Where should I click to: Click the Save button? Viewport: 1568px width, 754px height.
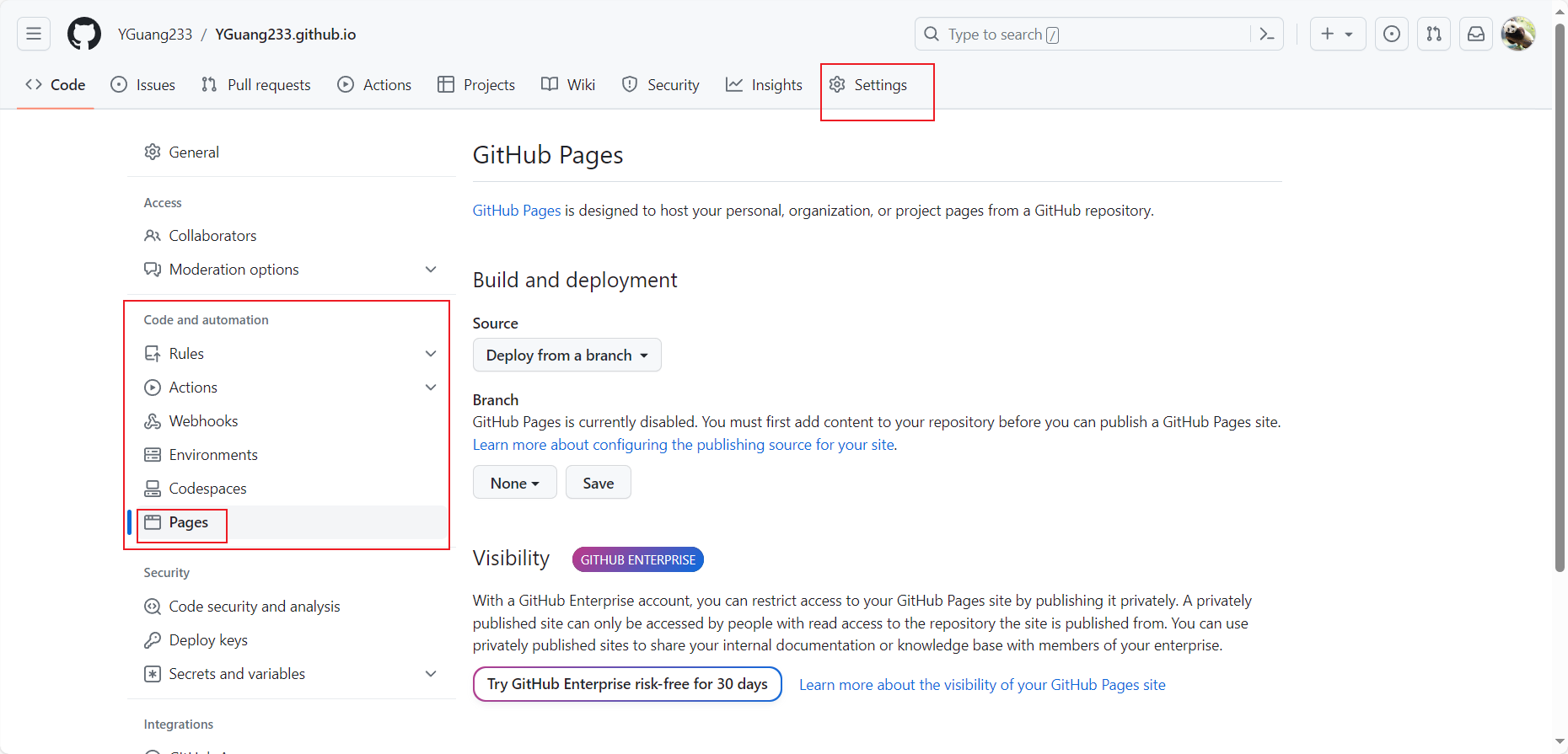598,483
